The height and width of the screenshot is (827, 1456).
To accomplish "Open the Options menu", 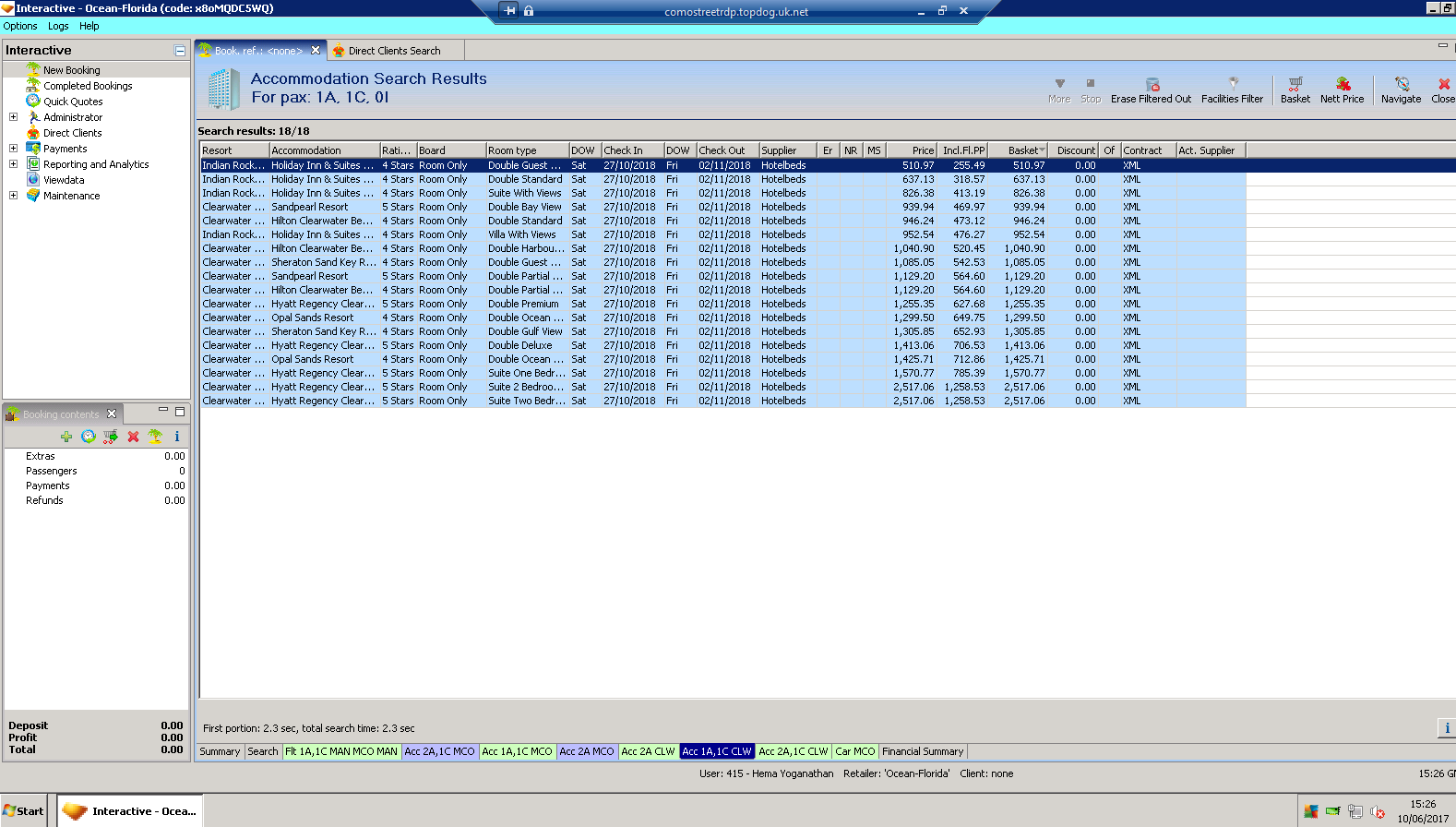I will coord(20,26).
